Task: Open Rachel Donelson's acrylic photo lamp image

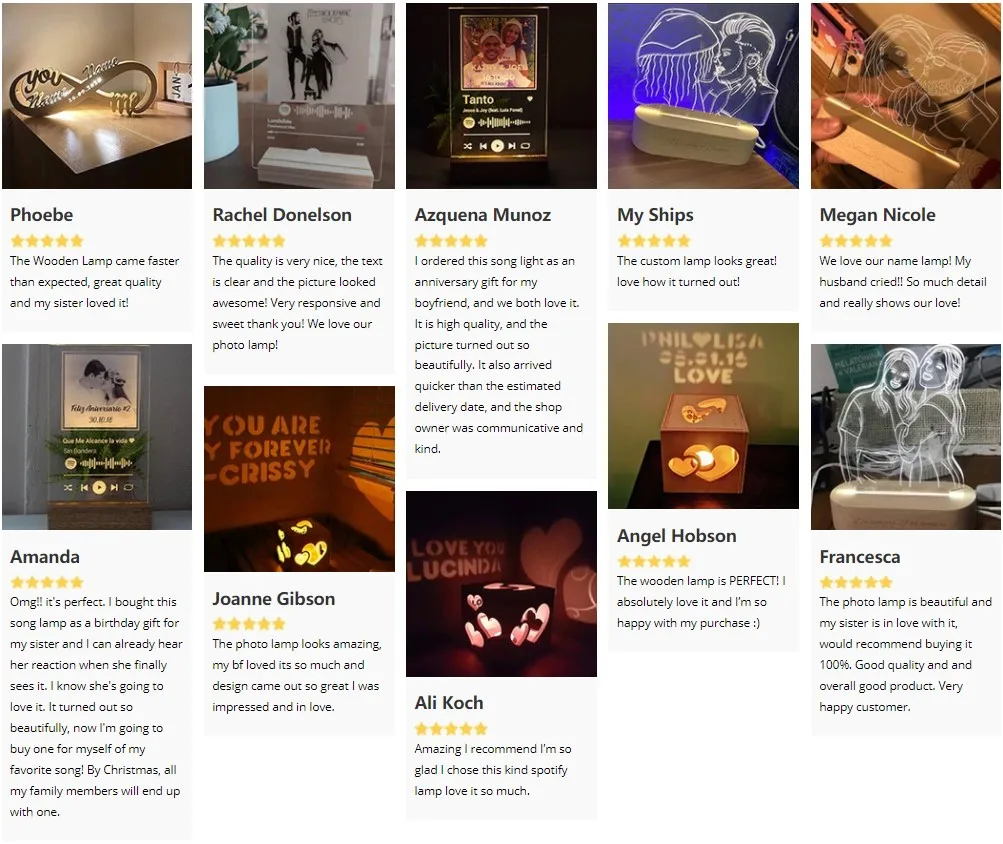Action: point(299,96)
